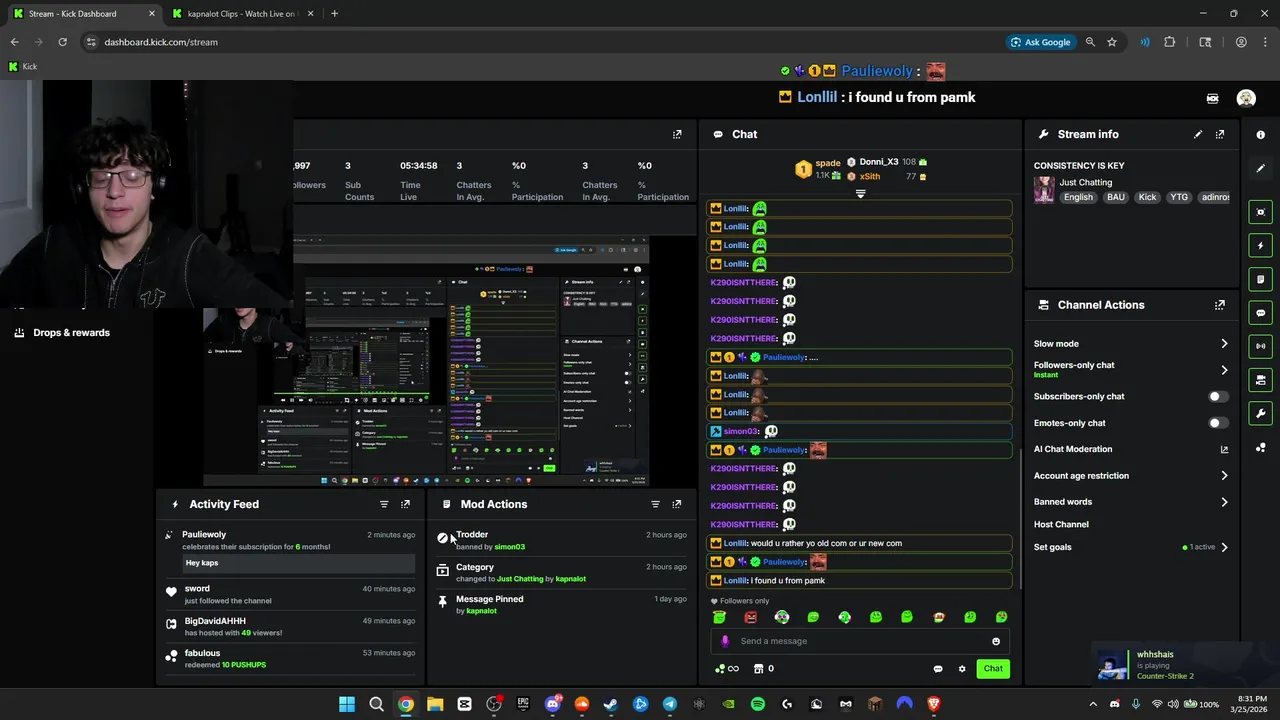Screen dimensions: 1280x720
Task: Pop out the Mod Actions panel
Action: coord(677,504)
